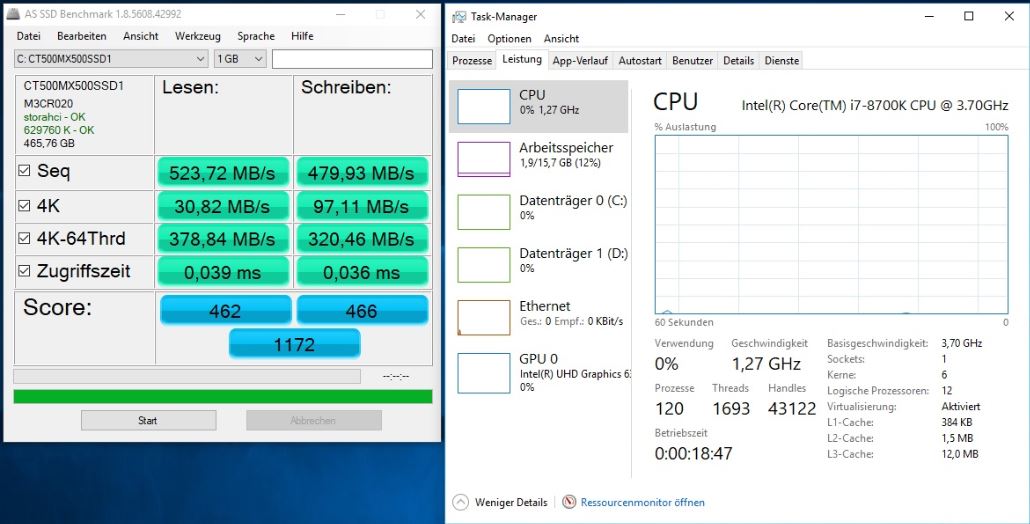Switch to the Leistung tab
Viewport: 1030px width, 524px height.
click(522, 59)
